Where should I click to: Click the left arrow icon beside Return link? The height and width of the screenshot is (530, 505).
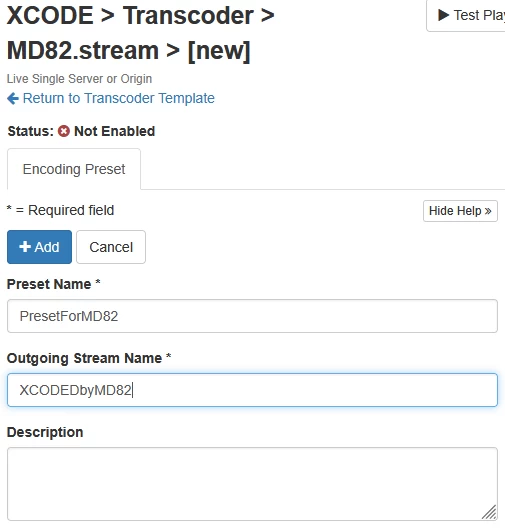click(13, 98)
